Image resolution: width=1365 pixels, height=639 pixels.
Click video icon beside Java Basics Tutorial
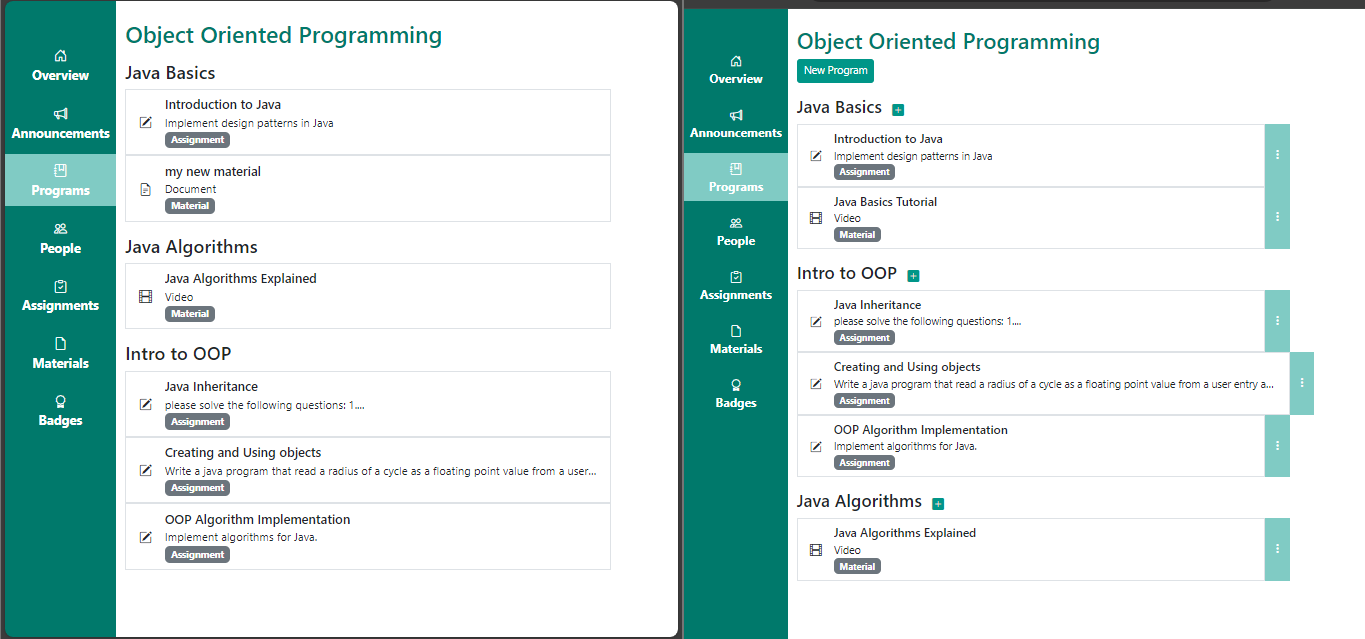pyautogui.click(x=815, y=217)
